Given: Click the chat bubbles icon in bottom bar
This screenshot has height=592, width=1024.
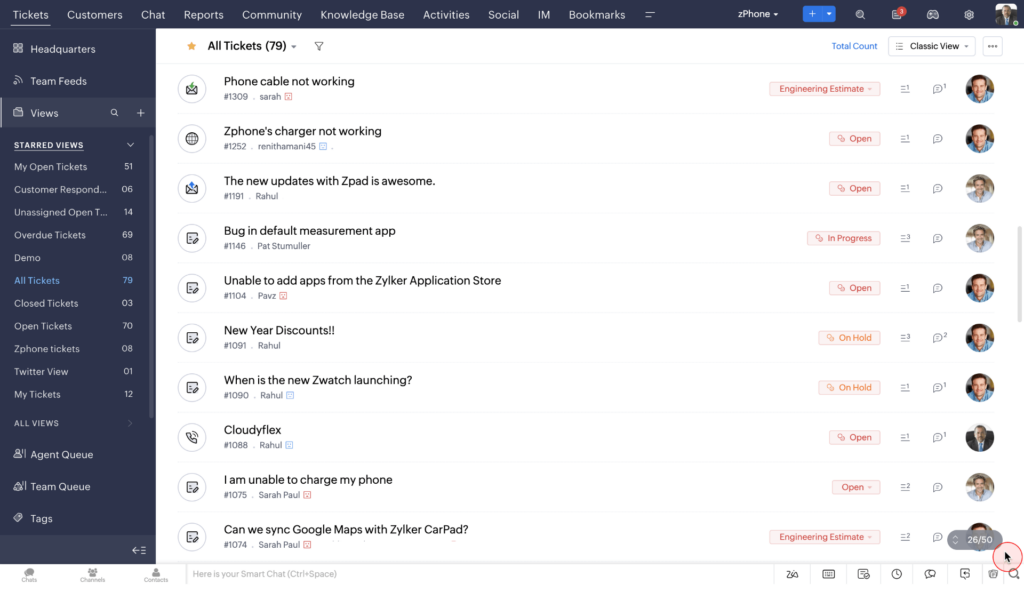Looking at the screenshot, I should [930, 574].
